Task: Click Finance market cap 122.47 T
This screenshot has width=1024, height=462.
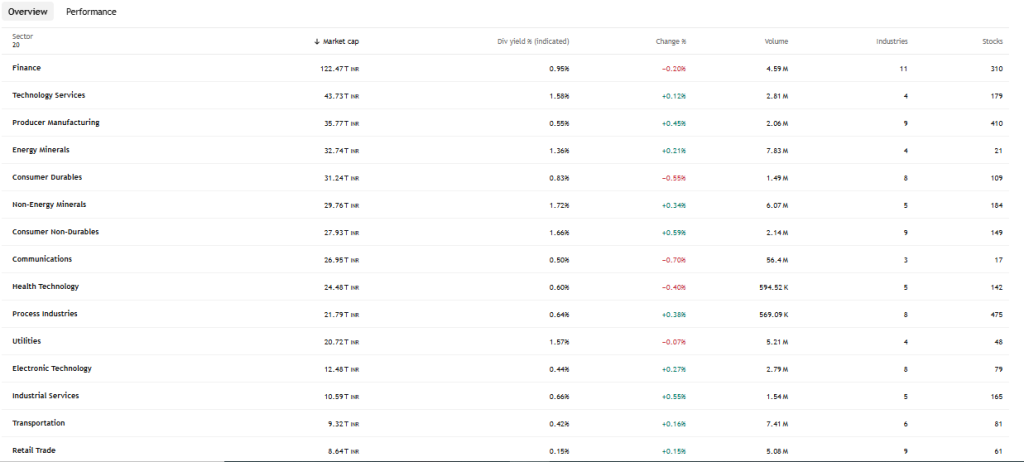Action: point(339,69)
